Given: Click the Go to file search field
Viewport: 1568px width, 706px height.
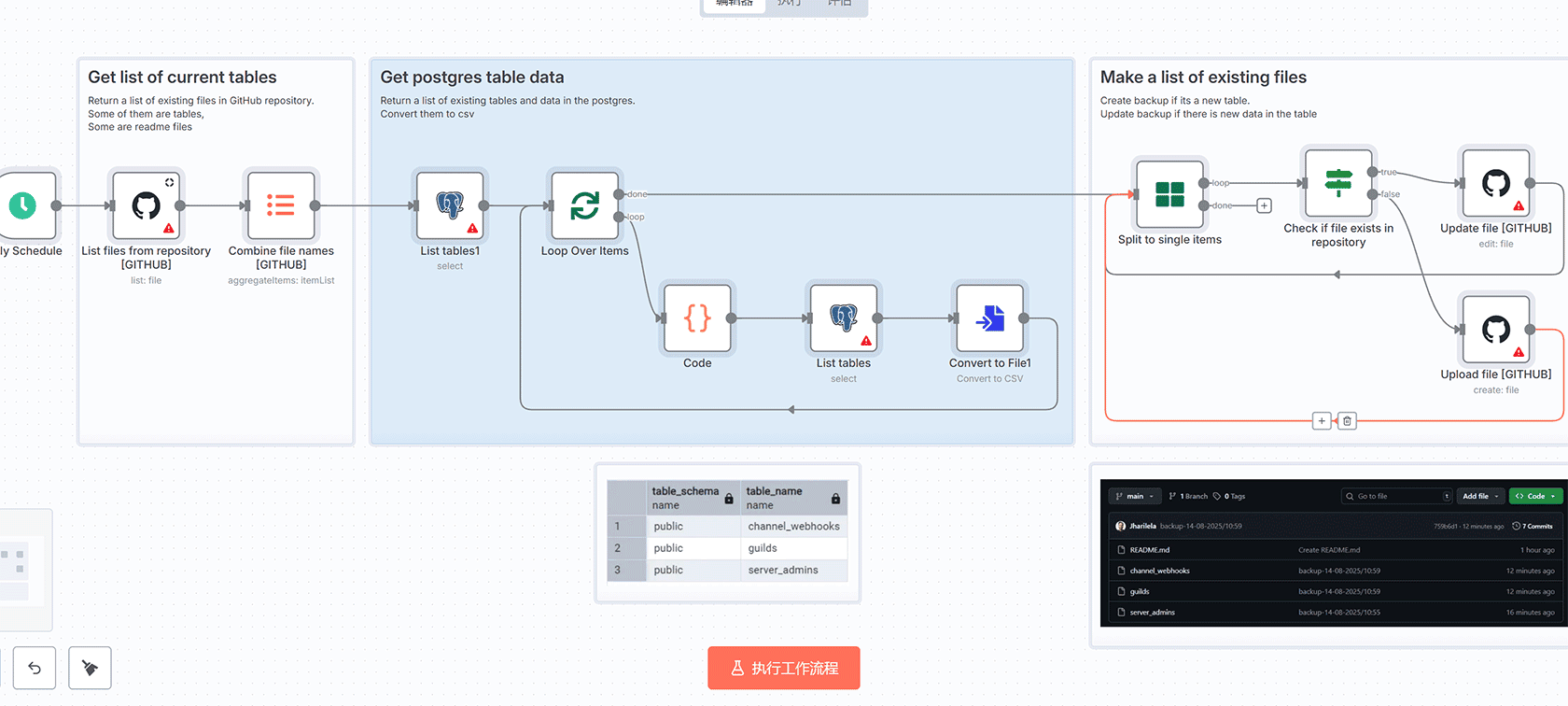Looking at the screenshot, I should click(x=1396, y=496).
